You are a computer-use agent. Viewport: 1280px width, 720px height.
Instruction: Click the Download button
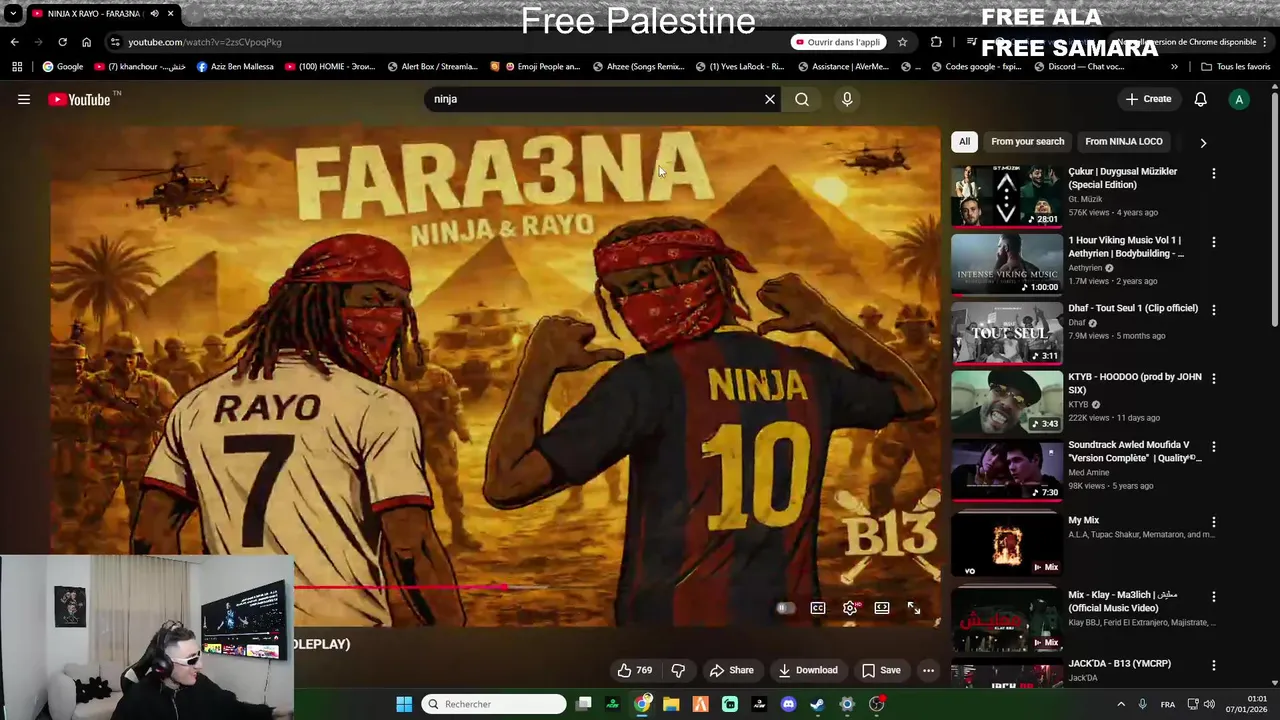(x=808, y=670)
